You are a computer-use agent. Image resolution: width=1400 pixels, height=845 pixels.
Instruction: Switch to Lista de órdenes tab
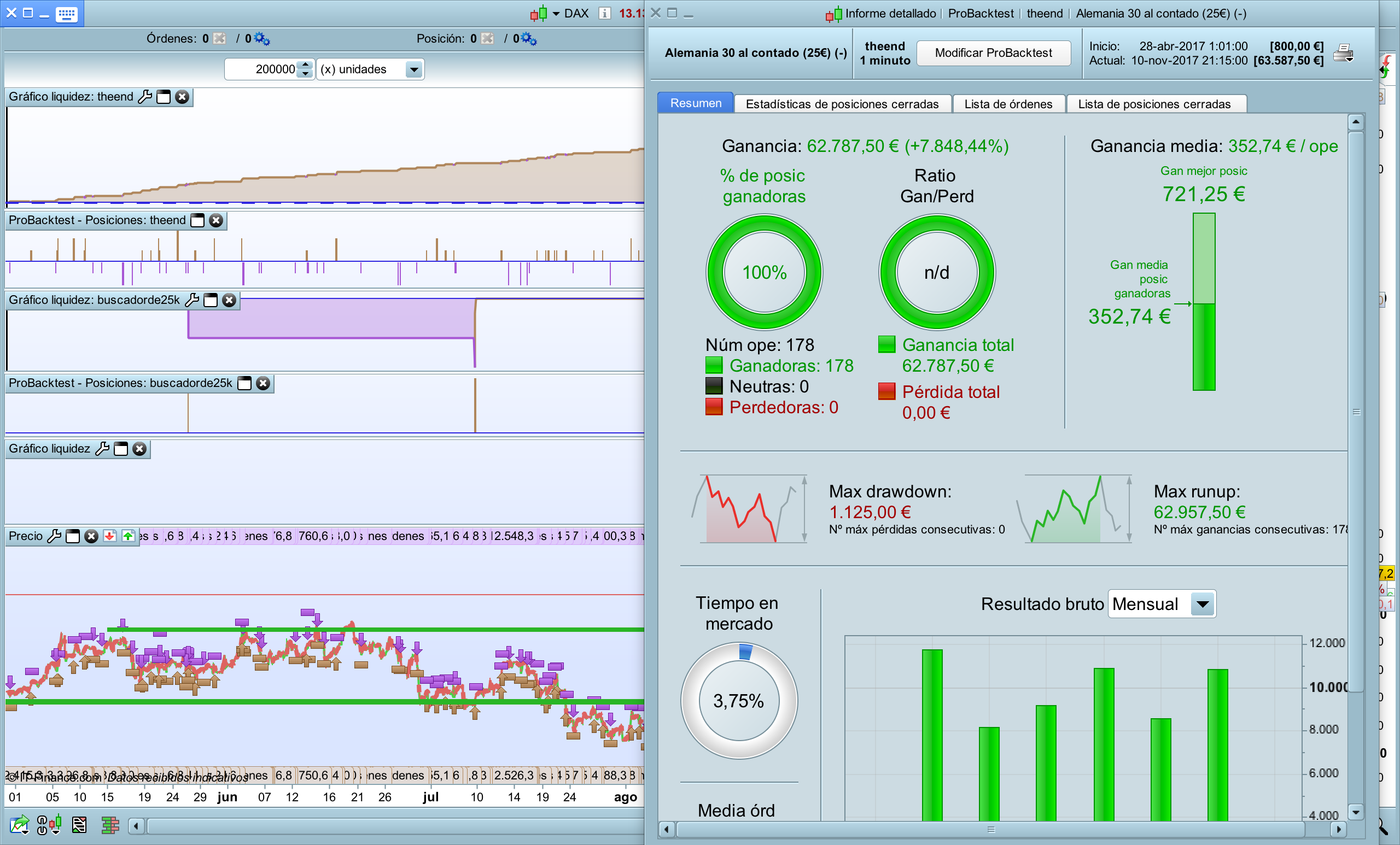pos(1008,104)
